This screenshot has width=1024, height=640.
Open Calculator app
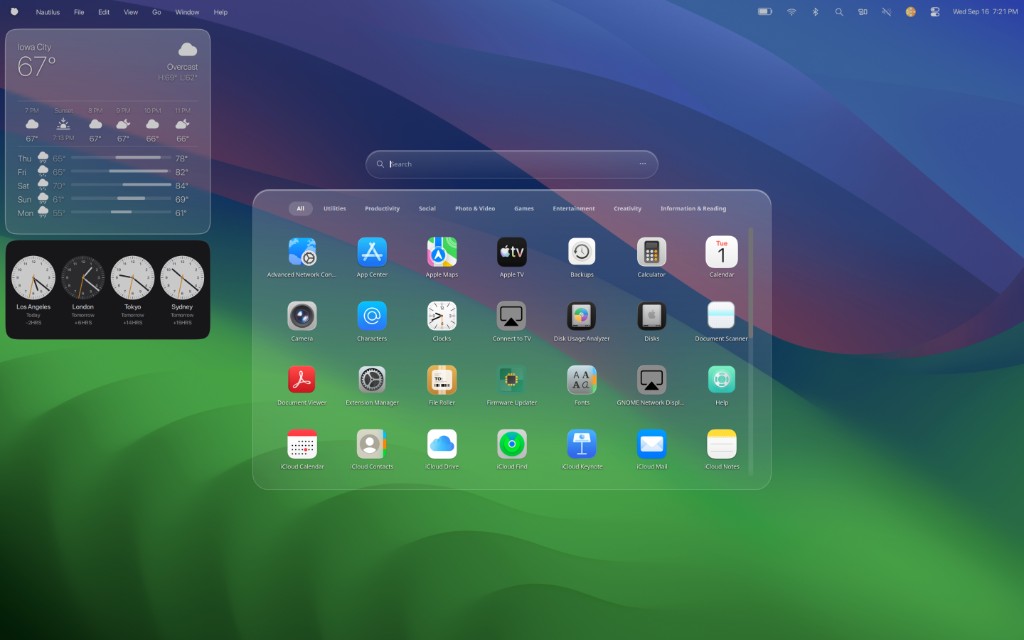pos(651,252)
